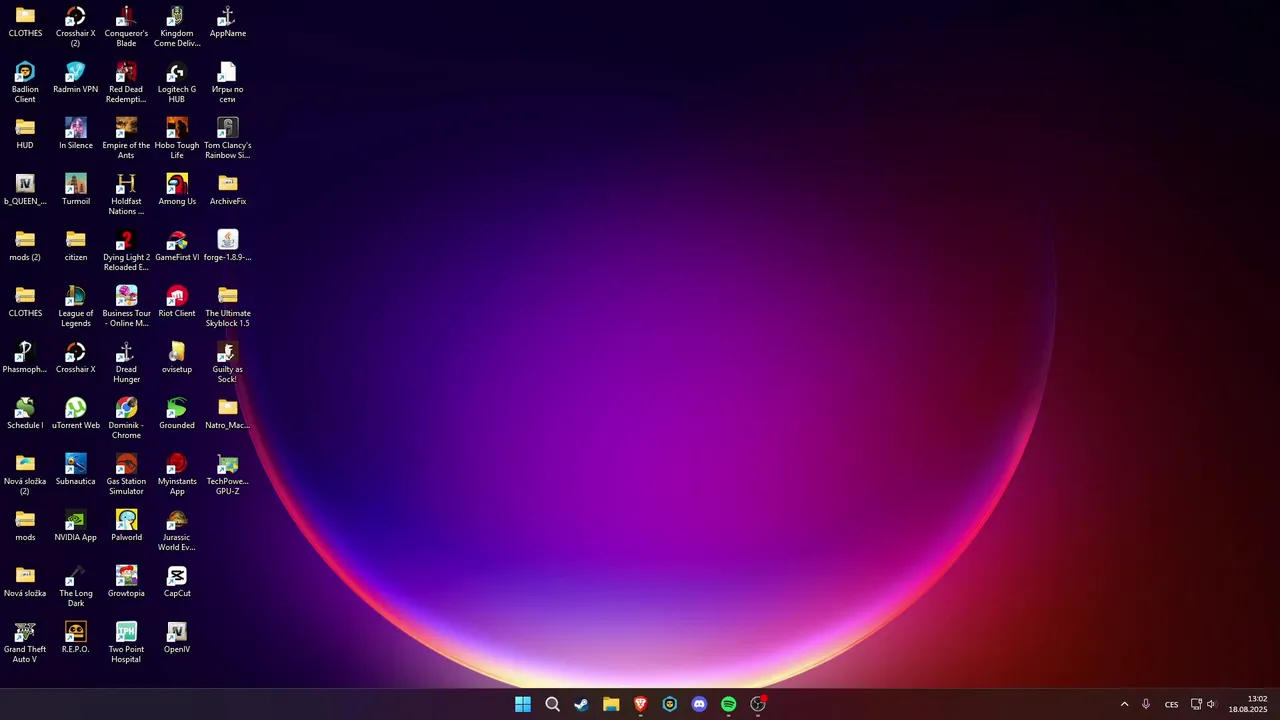This screenshot has width=1280, height=720.
Task: Select the Natro_Mac folder
Action: [228, 414]
